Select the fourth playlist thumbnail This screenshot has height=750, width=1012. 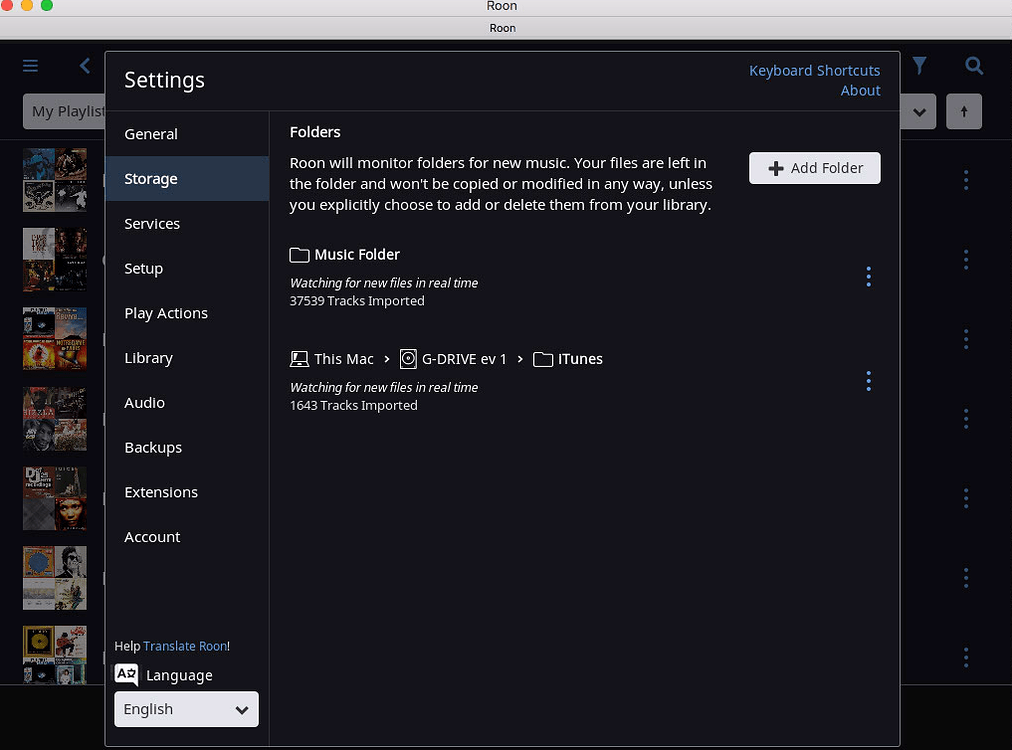click(55, 419)
